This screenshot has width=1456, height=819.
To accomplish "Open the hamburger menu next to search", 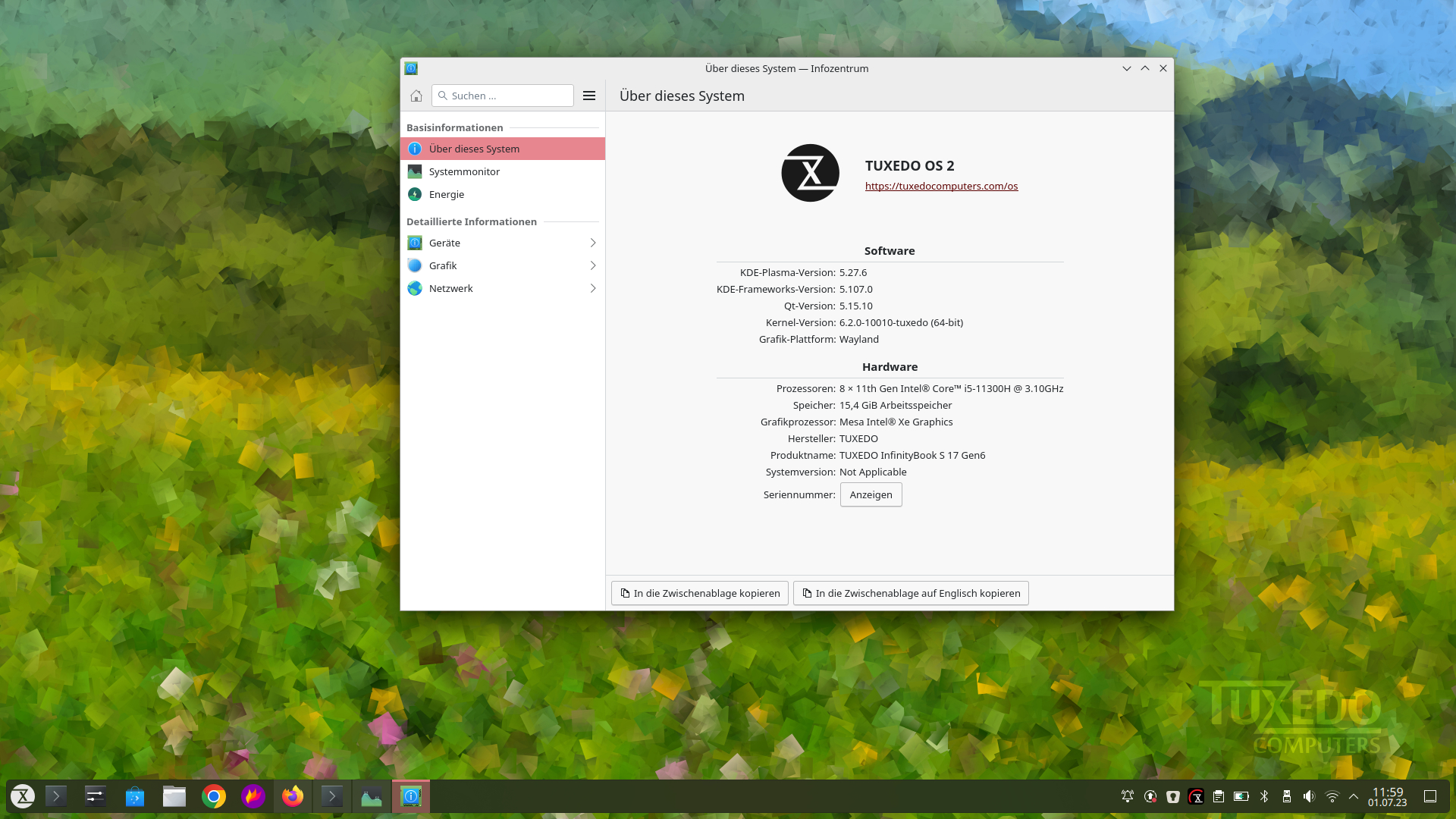I will 589,96.
